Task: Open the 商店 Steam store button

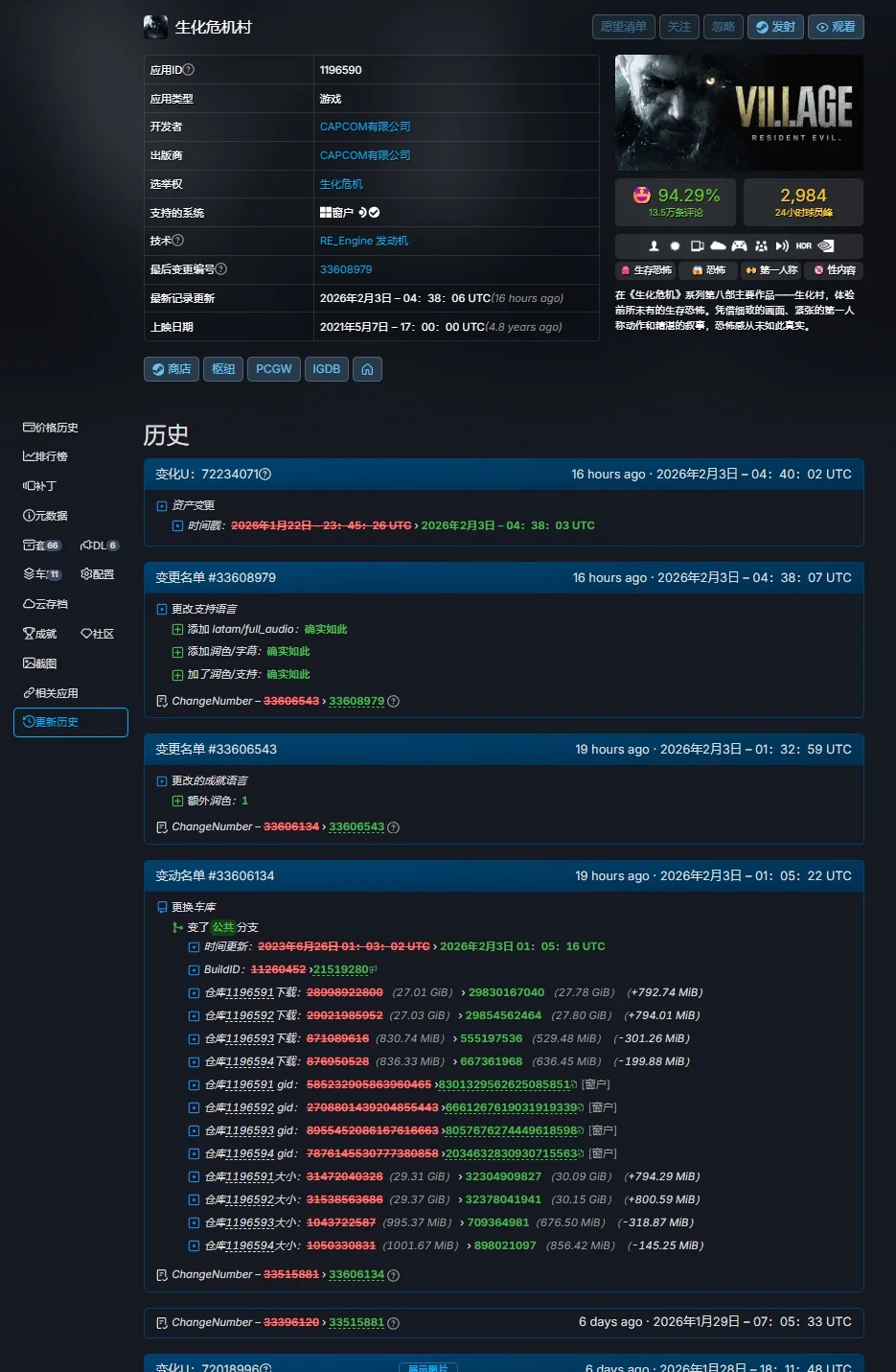Action: pos(172,369)
